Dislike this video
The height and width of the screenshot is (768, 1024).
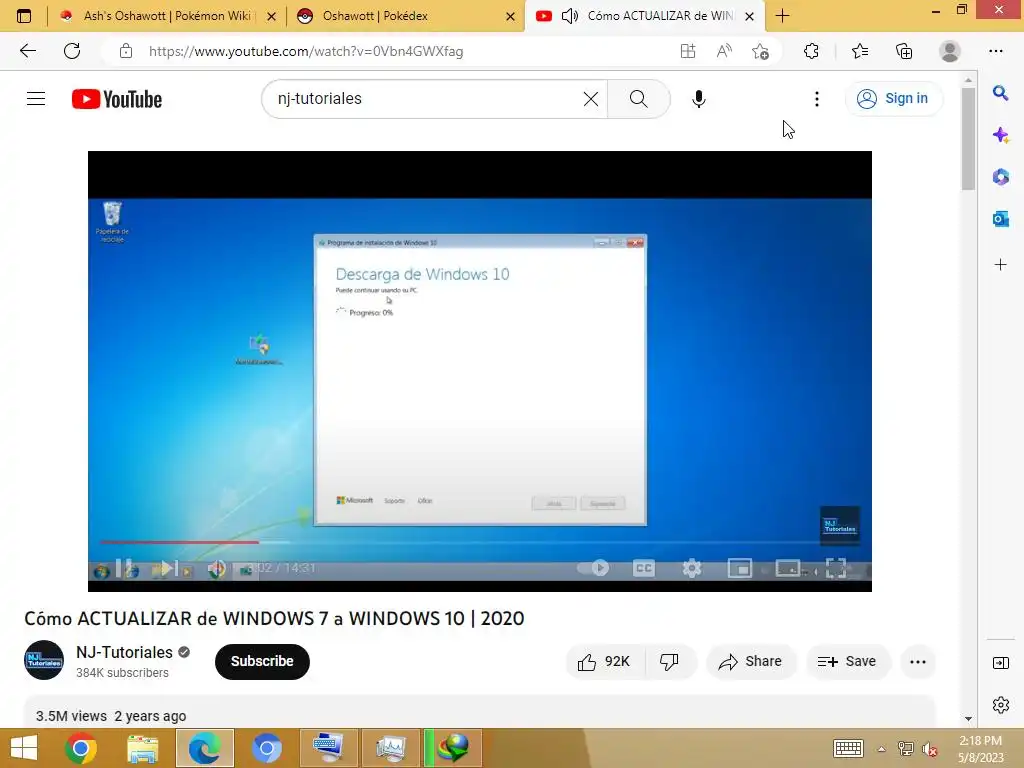point(669,662)
